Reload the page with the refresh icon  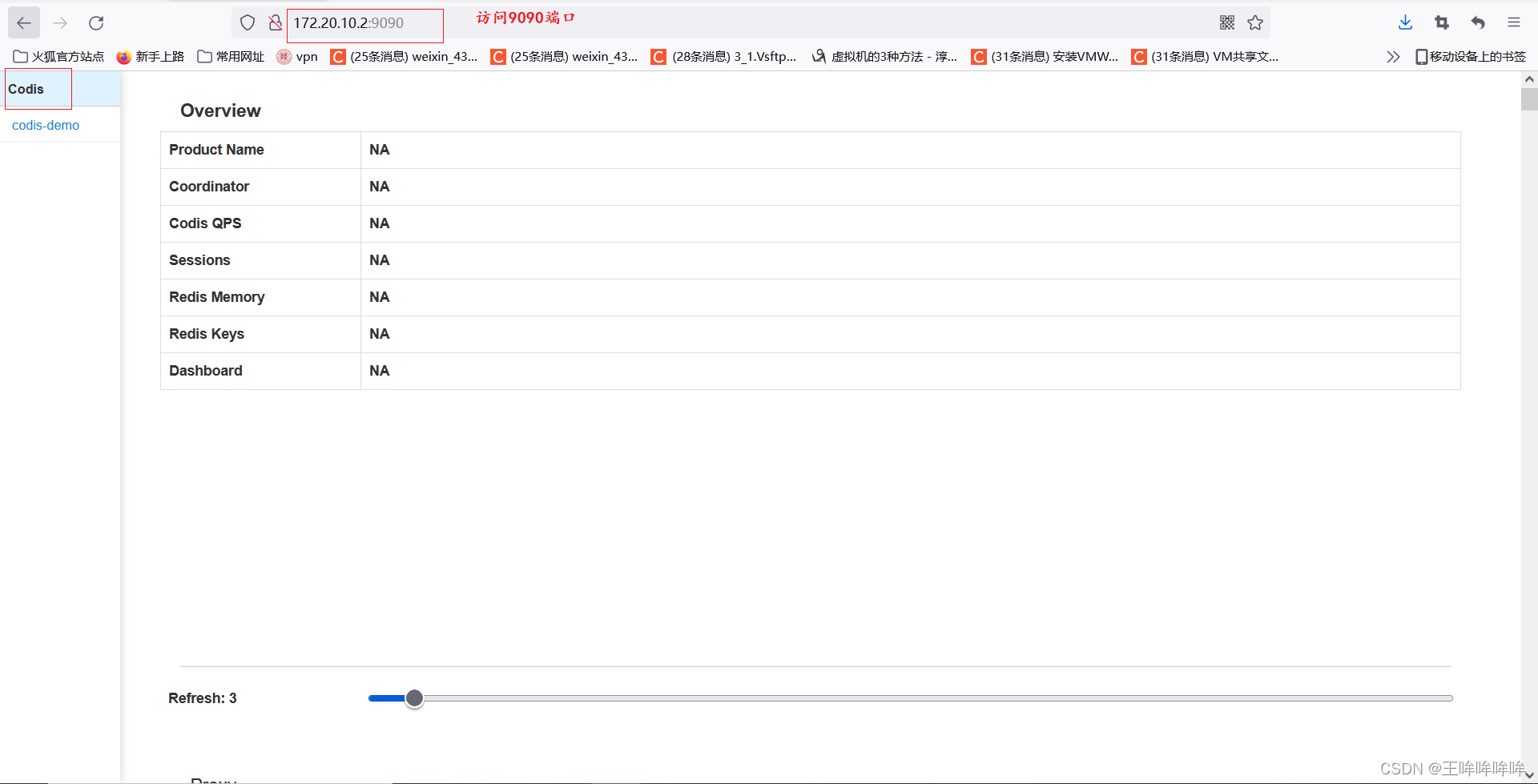point(96,23)
